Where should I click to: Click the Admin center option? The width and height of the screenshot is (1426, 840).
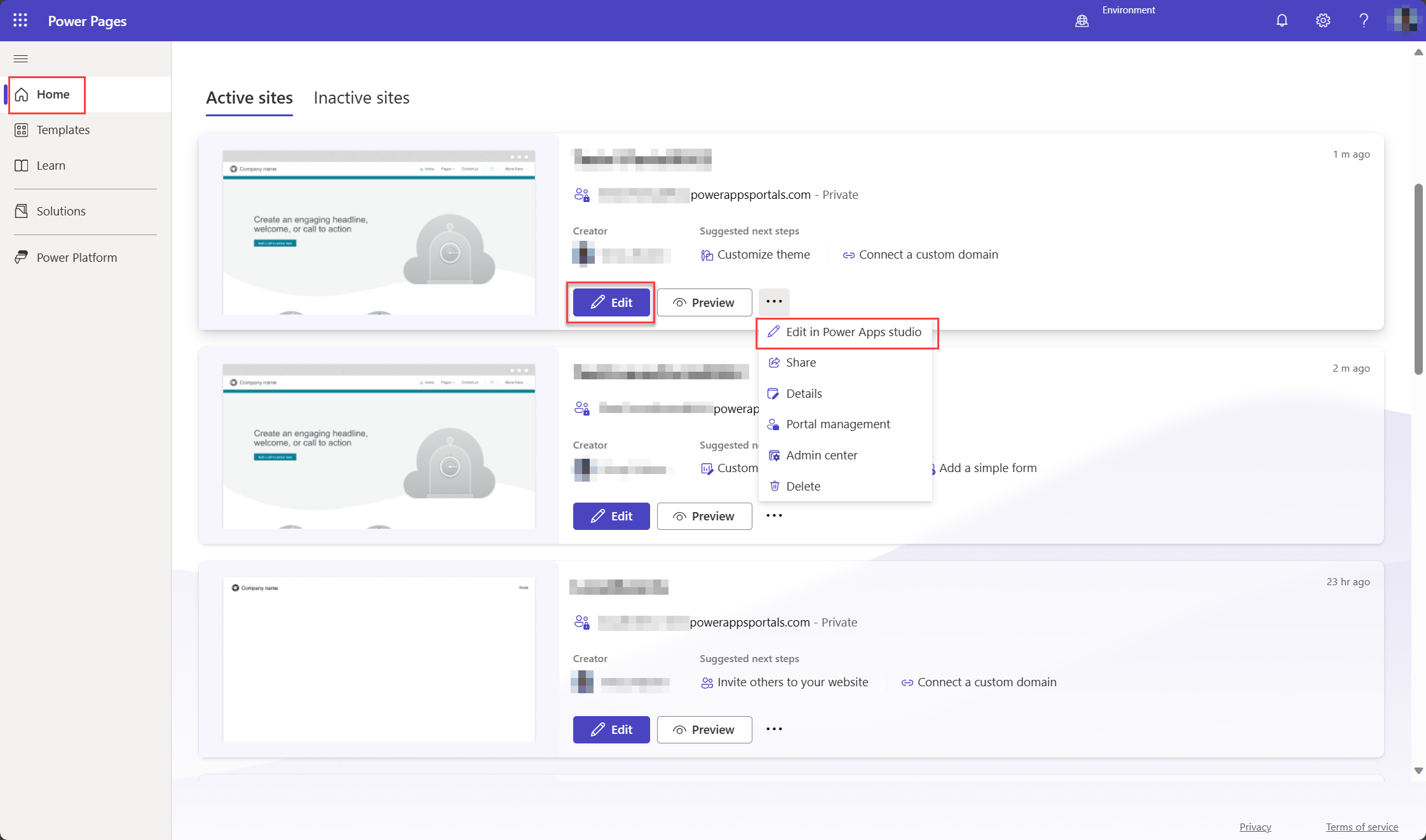tap(822, 454)
